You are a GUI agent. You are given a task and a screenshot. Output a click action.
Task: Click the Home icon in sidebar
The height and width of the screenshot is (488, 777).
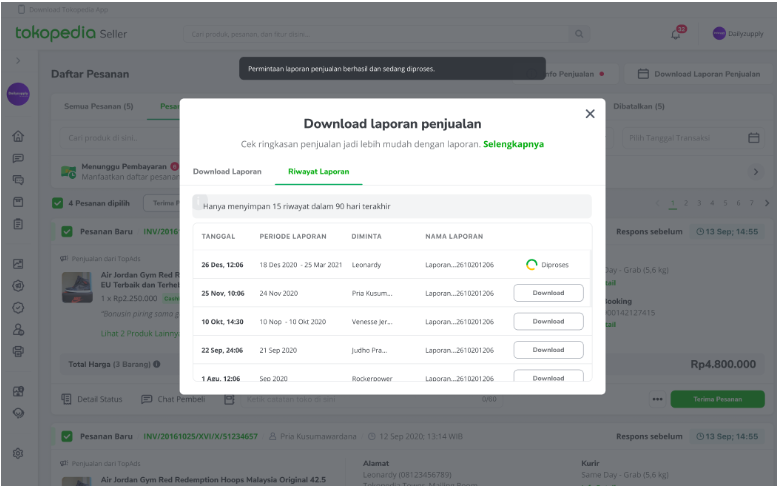coord(18,137)
